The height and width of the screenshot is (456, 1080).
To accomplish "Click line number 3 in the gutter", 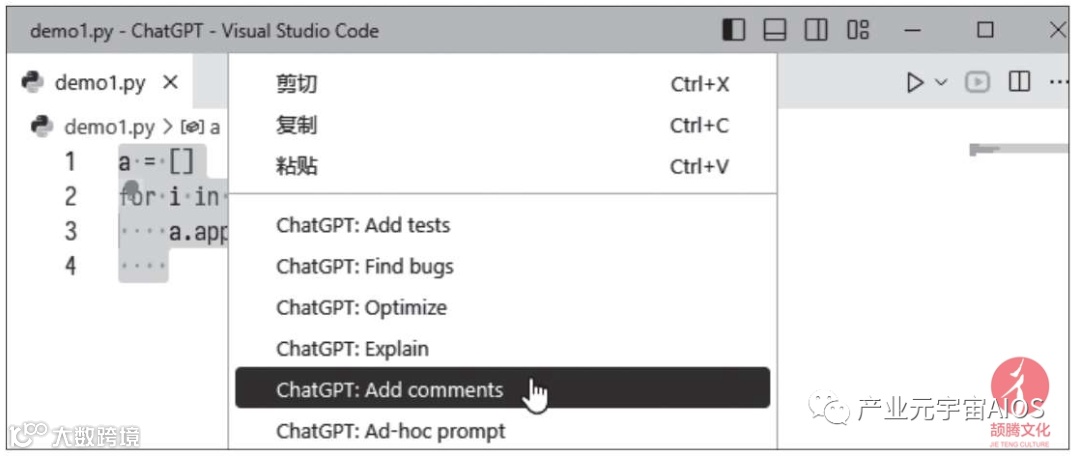I will 70,231.
